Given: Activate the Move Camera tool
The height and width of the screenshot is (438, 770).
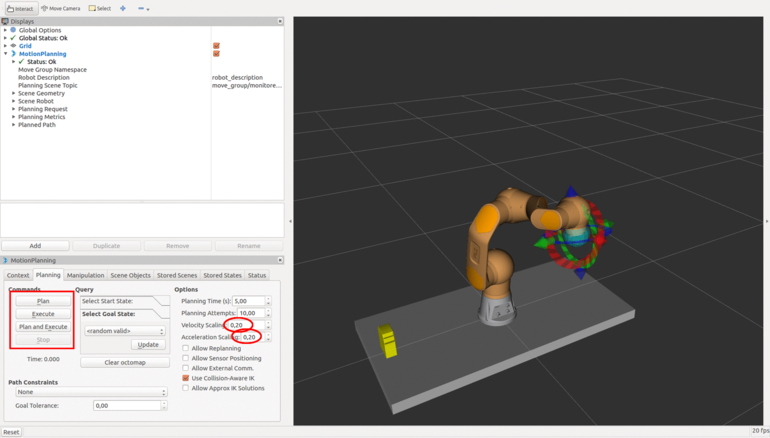Looking at the screenshot, I should click(61, 8).
